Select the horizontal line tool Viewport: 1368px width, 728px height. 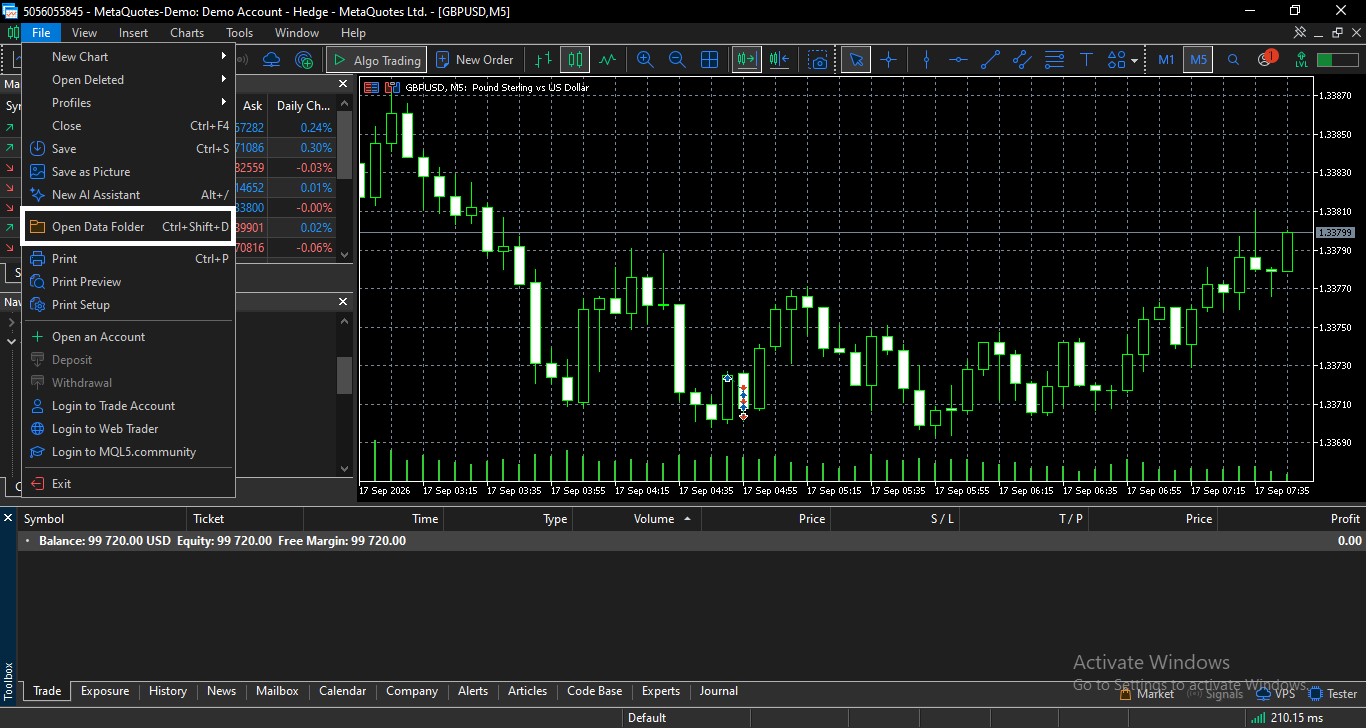[958, 60]
